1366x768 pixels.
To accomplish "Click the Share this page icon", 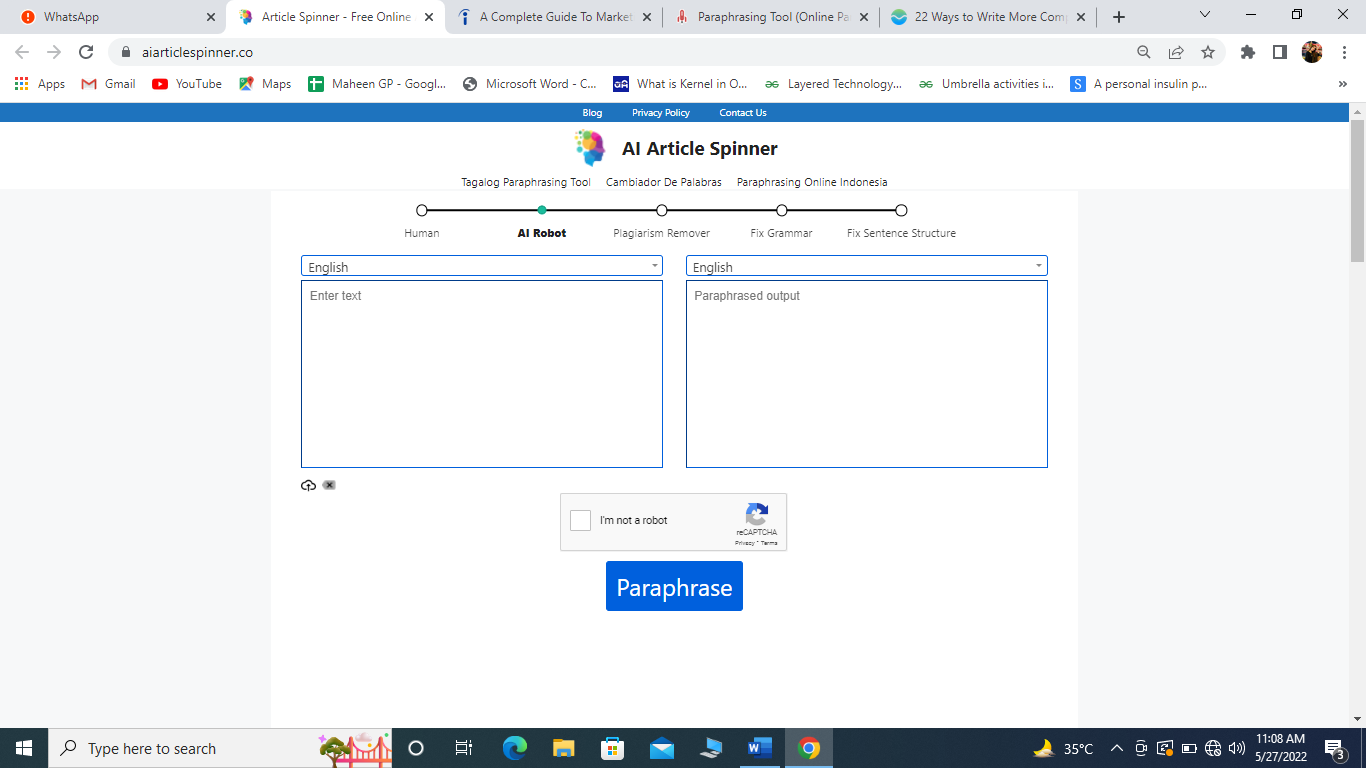I will (1176, 52).
